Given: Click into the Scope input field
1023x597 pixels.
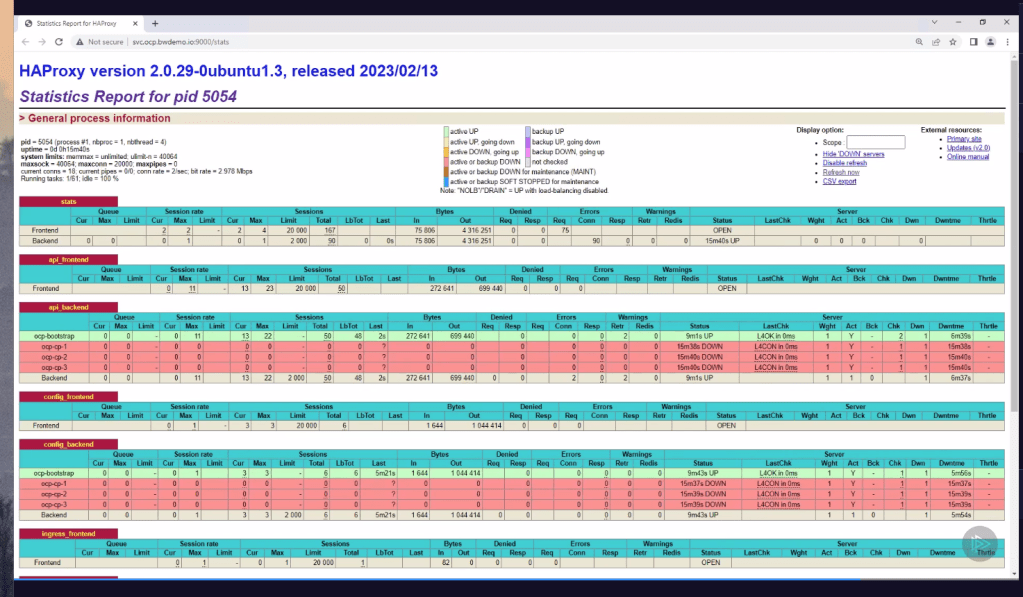Looking at the screenshot, I should 876,142.
